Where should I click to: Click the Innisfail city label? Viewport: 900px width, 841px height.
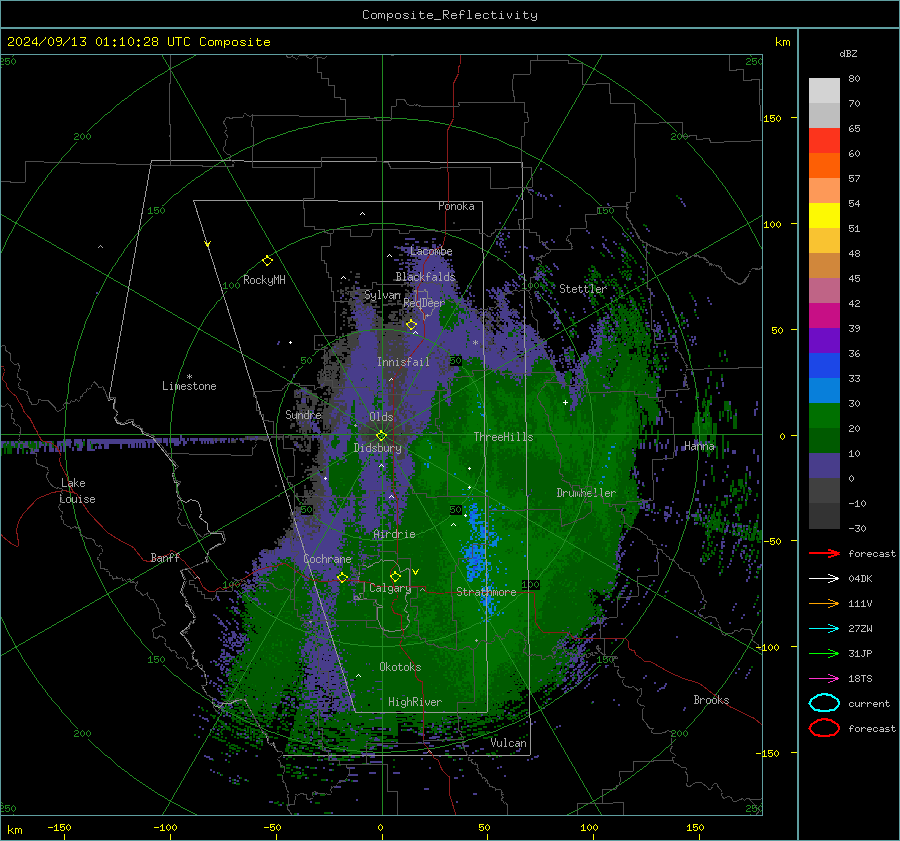pos(403,362)
